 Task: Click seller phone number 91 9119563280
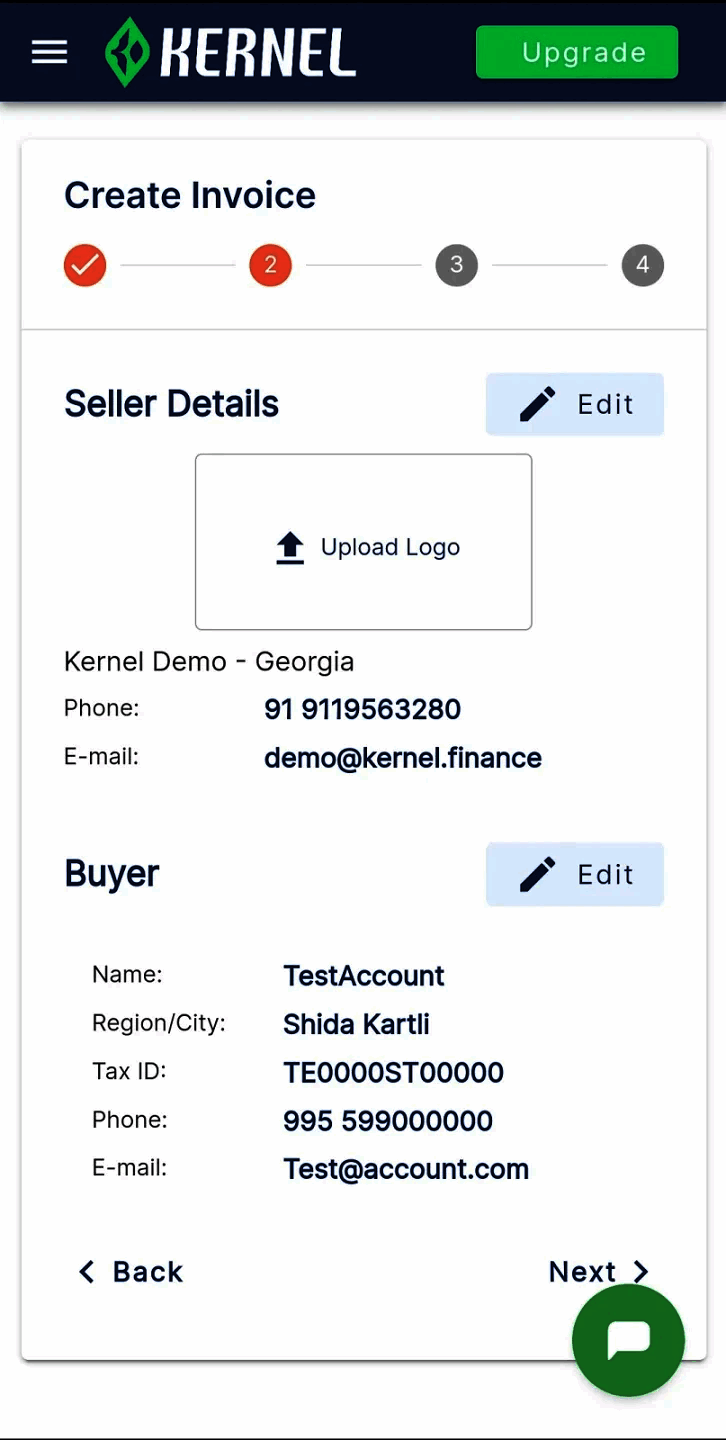click(x=362, y=709)
